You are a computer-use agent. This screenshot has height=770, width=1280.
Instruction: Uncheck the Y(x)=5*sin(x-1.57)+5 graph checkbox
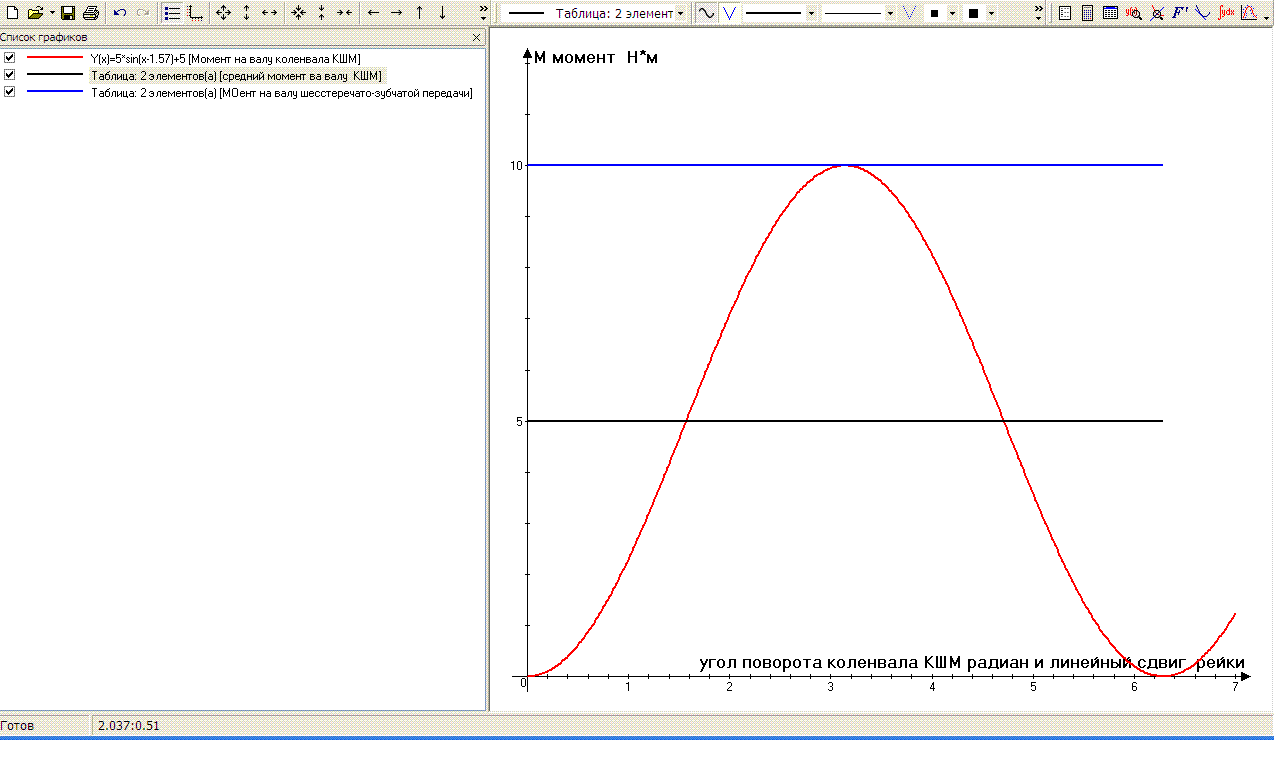pos(10,58)
